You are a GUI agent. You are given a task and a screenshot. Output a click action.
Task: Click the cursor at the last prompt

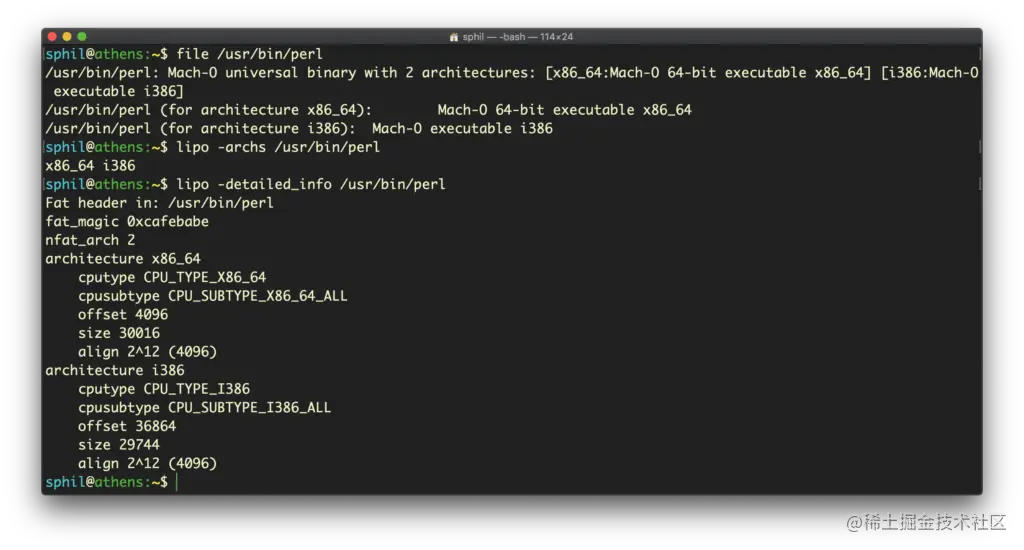(177, 482)
